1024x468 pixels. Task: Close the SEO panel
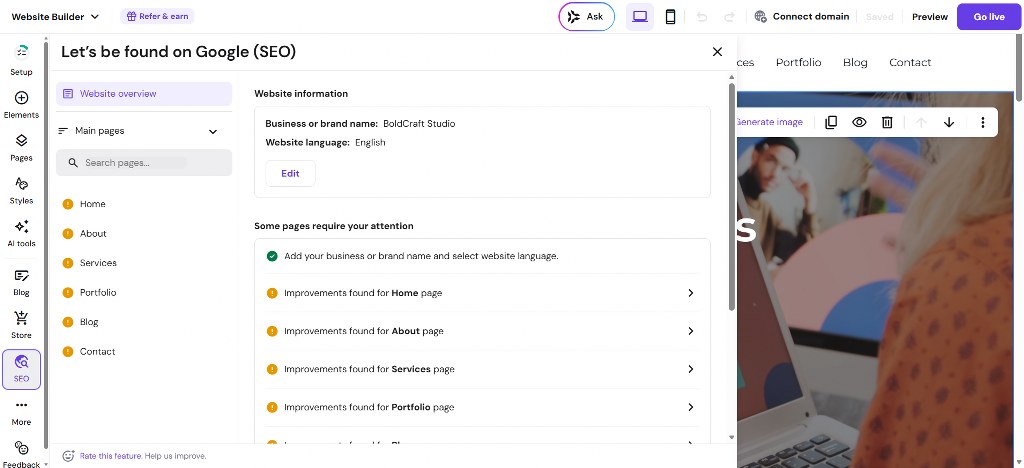[717, 52]
